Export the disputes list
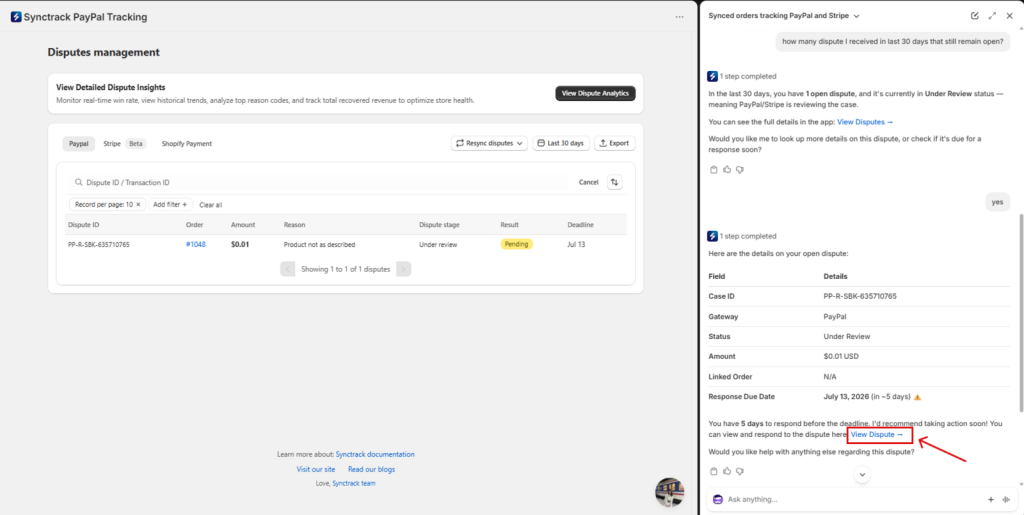The image size is (1024, 515). coord(615,143)
